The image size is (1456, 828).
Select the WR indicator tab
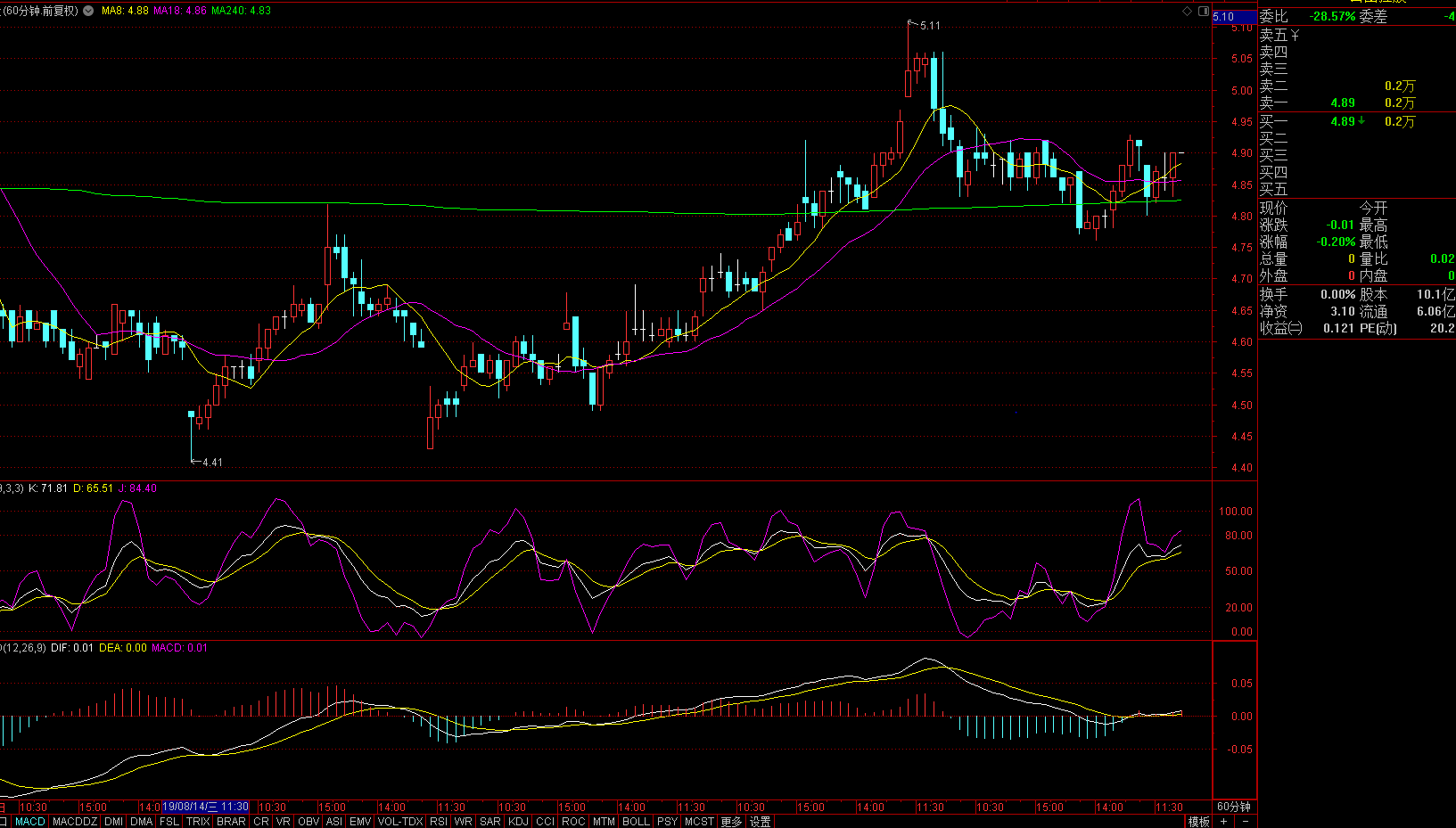tap(463, 822)
